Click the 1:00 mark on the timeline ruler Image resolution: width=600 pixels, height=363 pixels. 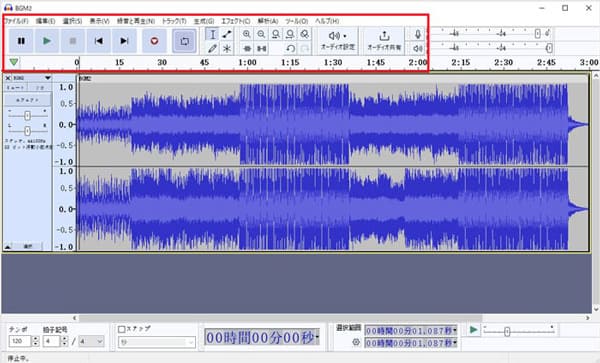pos(248,62)
